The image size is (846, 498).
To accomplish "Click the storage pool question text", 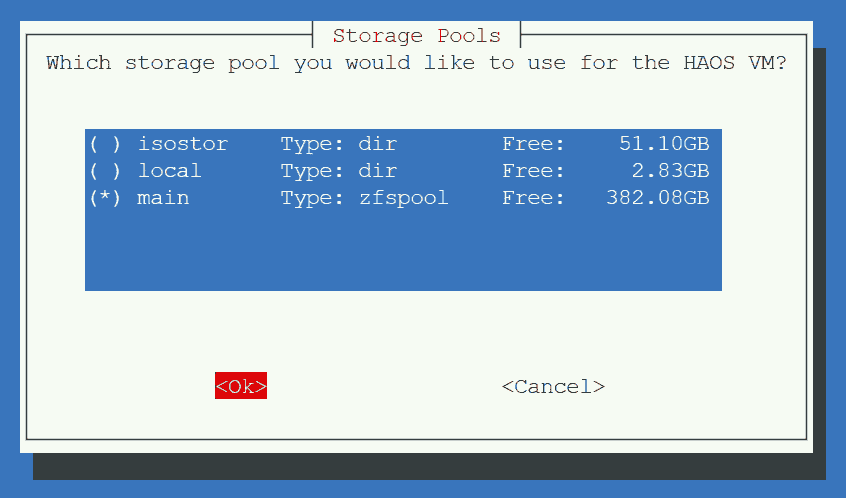I will [416, 63].
